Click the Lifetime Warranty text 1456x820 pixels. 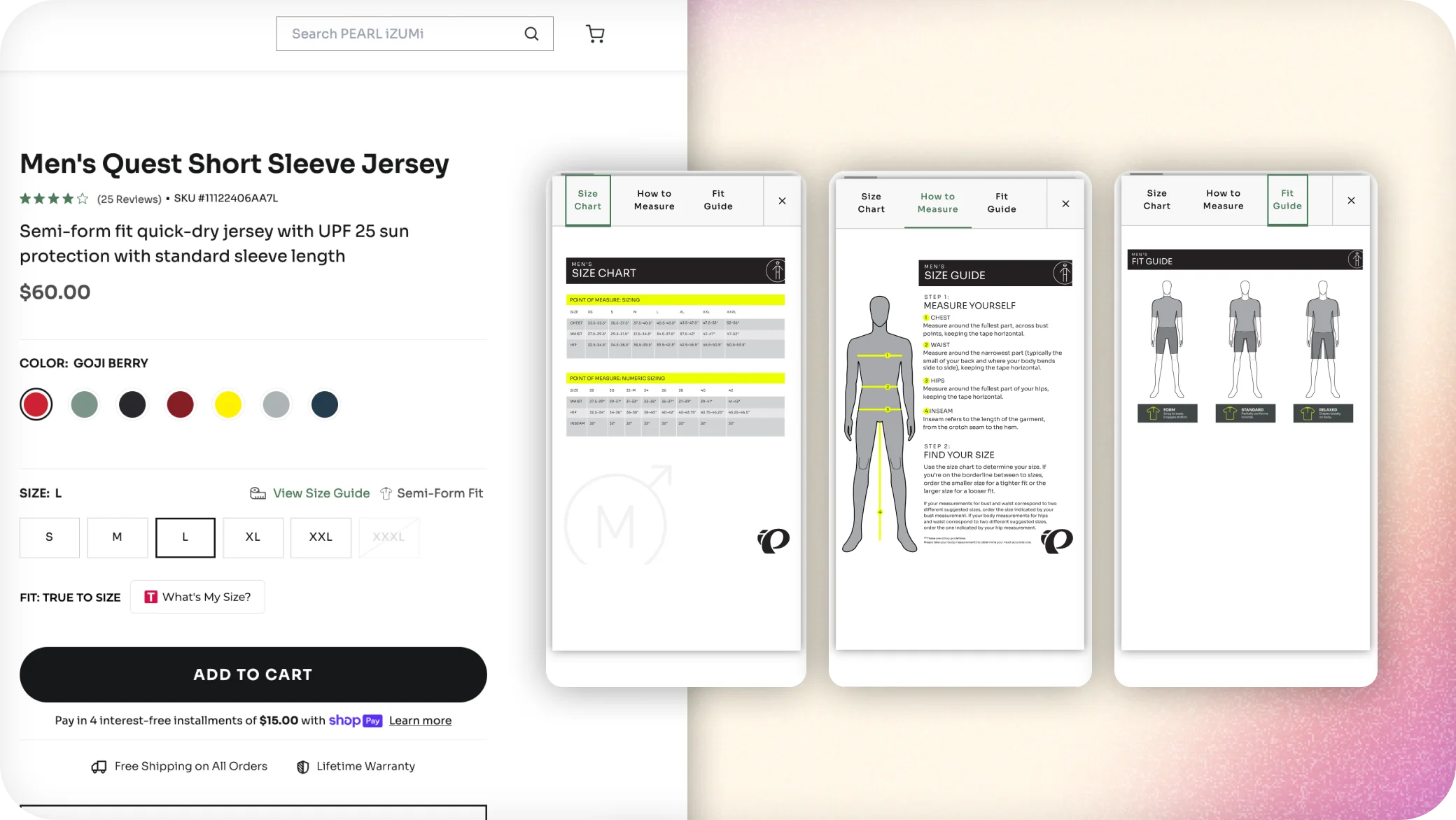[x=366, y=767]
